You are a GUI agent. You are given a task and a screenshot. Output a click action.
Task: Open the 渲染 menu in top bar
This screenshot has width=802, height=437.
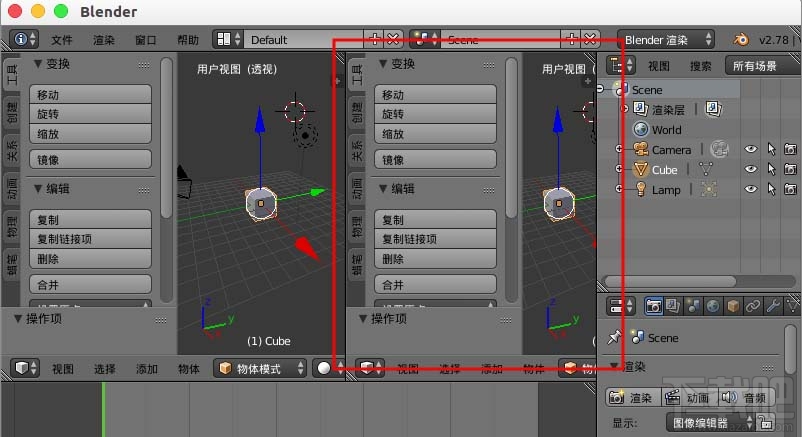coord(104,40)
